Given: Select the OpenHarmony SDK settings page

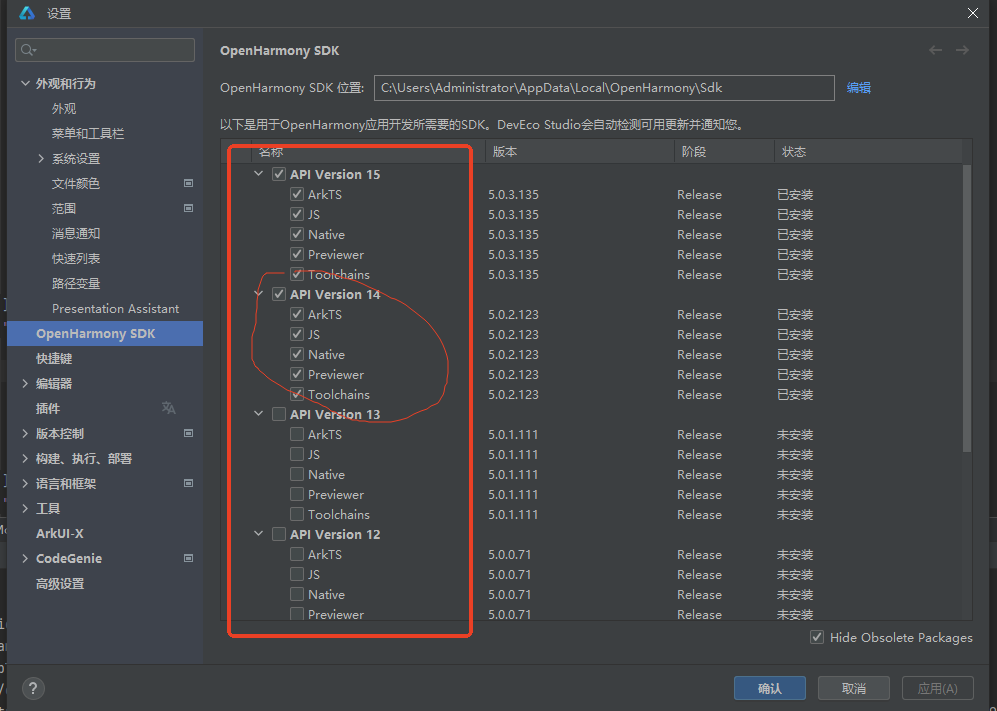Looking at the screenshot, I should pyautogui.click(x=105, y=333).
